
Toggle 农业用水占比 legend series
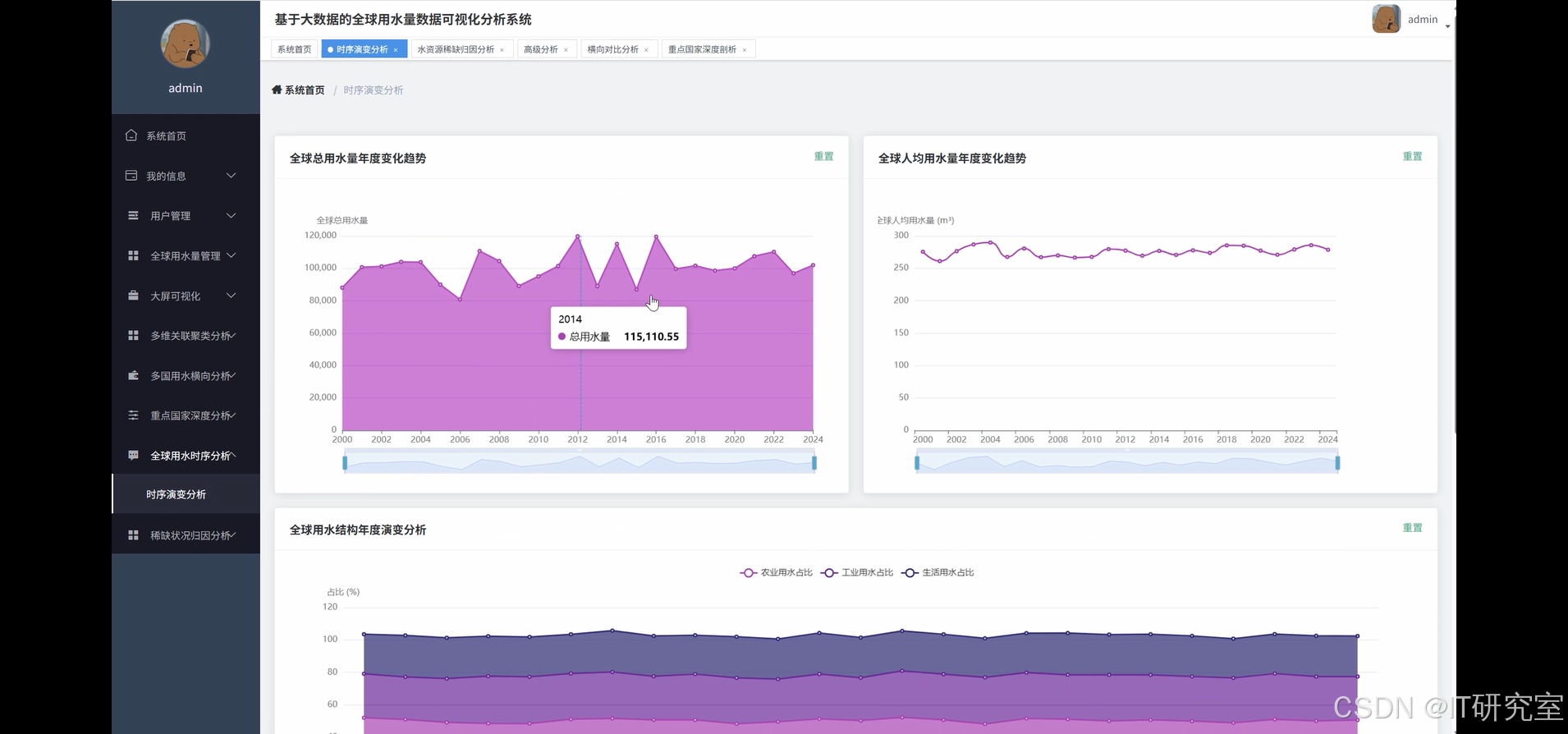point(776,572)
